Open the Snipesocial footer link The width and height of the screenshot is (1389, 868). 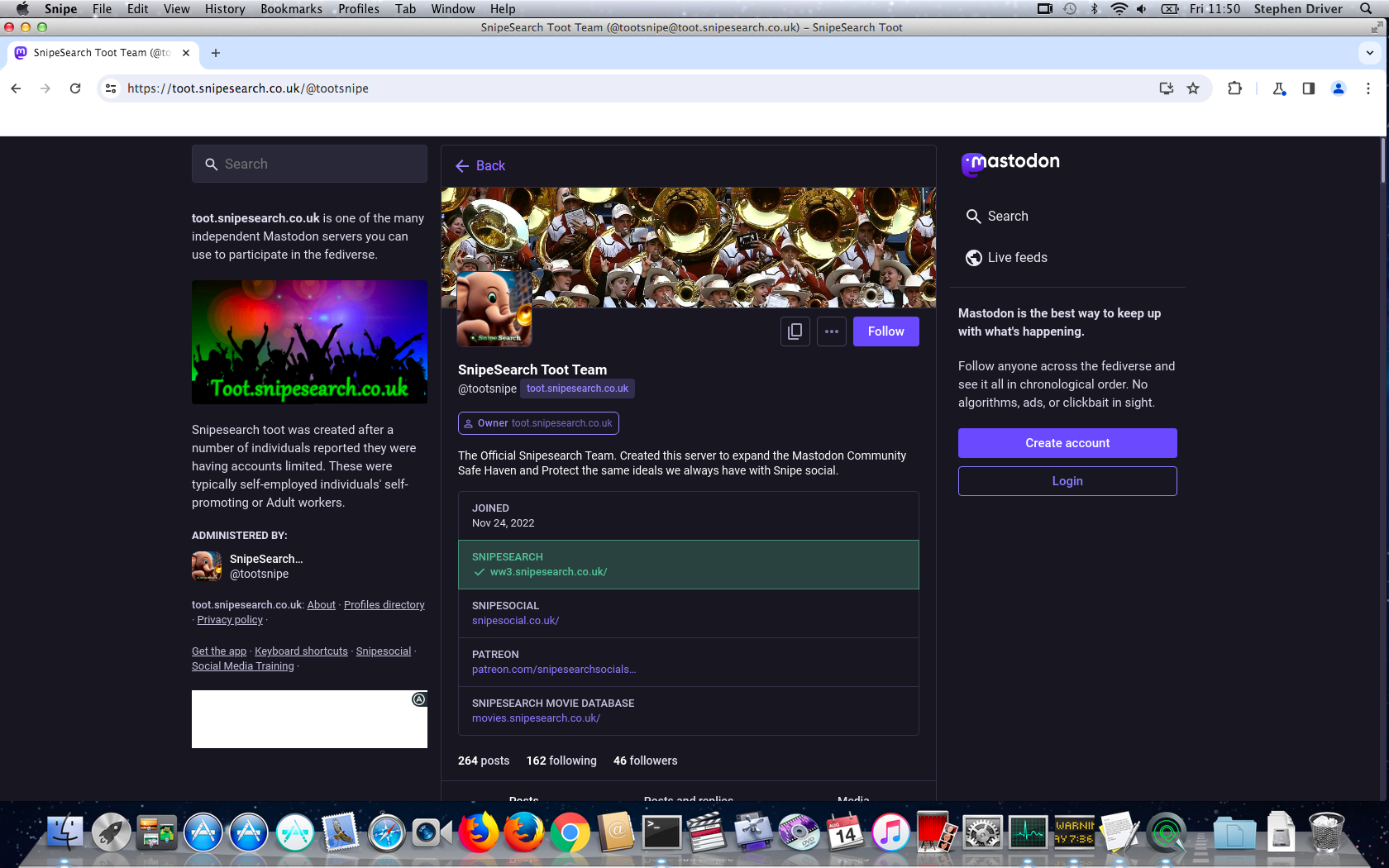(384, 651)
